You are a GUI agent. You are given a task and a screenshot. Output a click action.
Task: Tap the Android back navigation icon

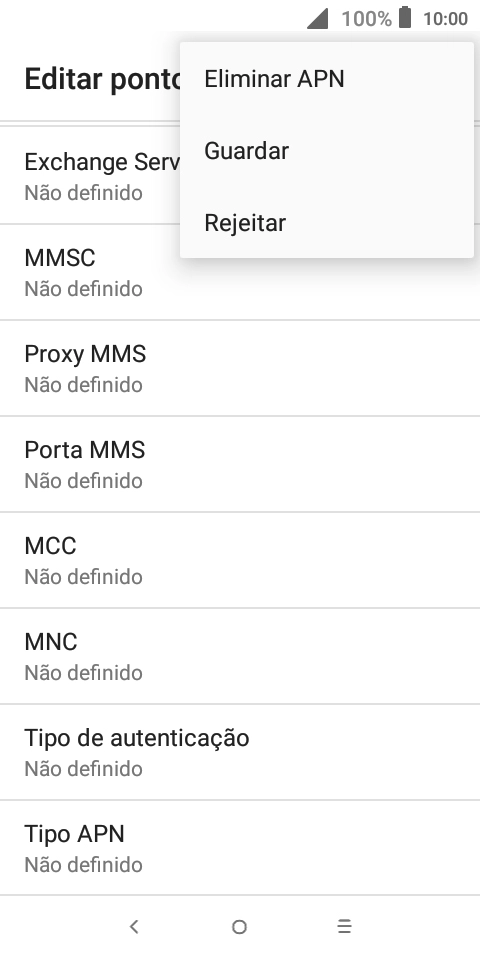[x=134, y=927]
